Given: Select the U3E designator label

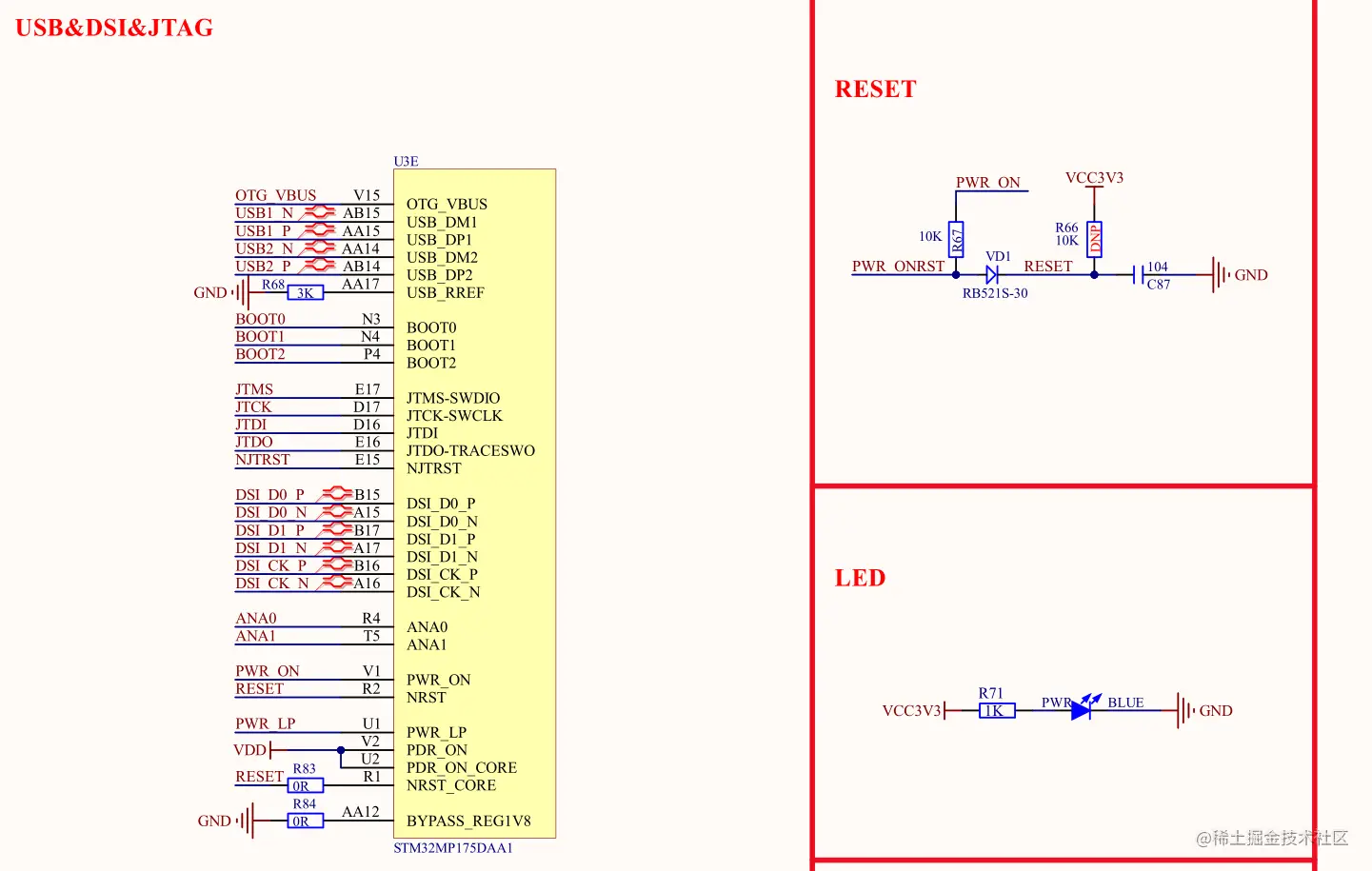Looking at the screenshot, I should [x=407, y=162].
